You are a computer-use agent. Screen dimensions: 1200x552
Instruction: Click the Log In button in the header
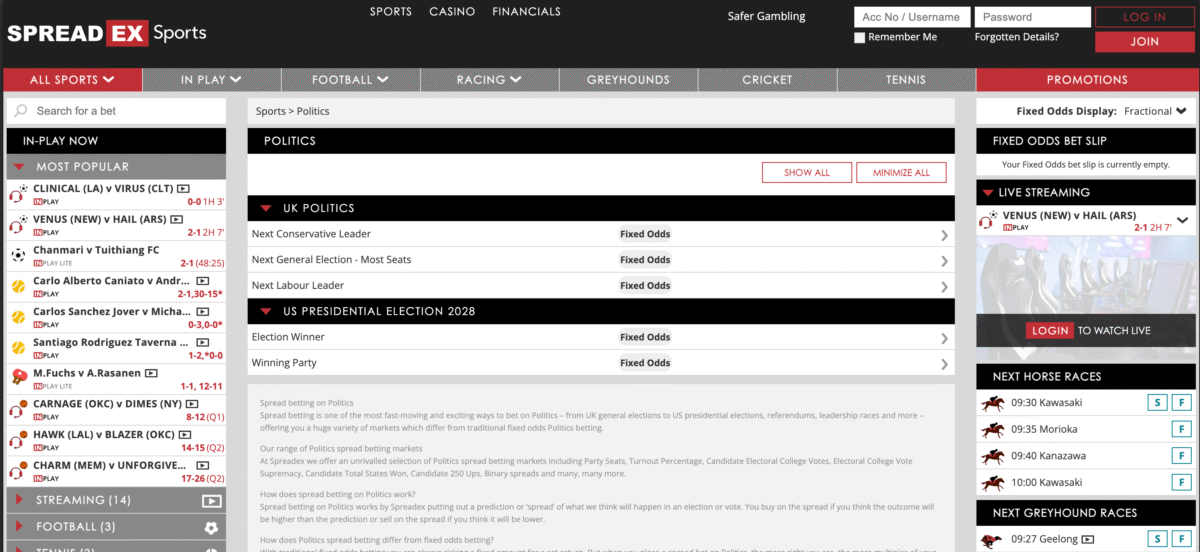pyautogui.click(x=1144, y=17)
